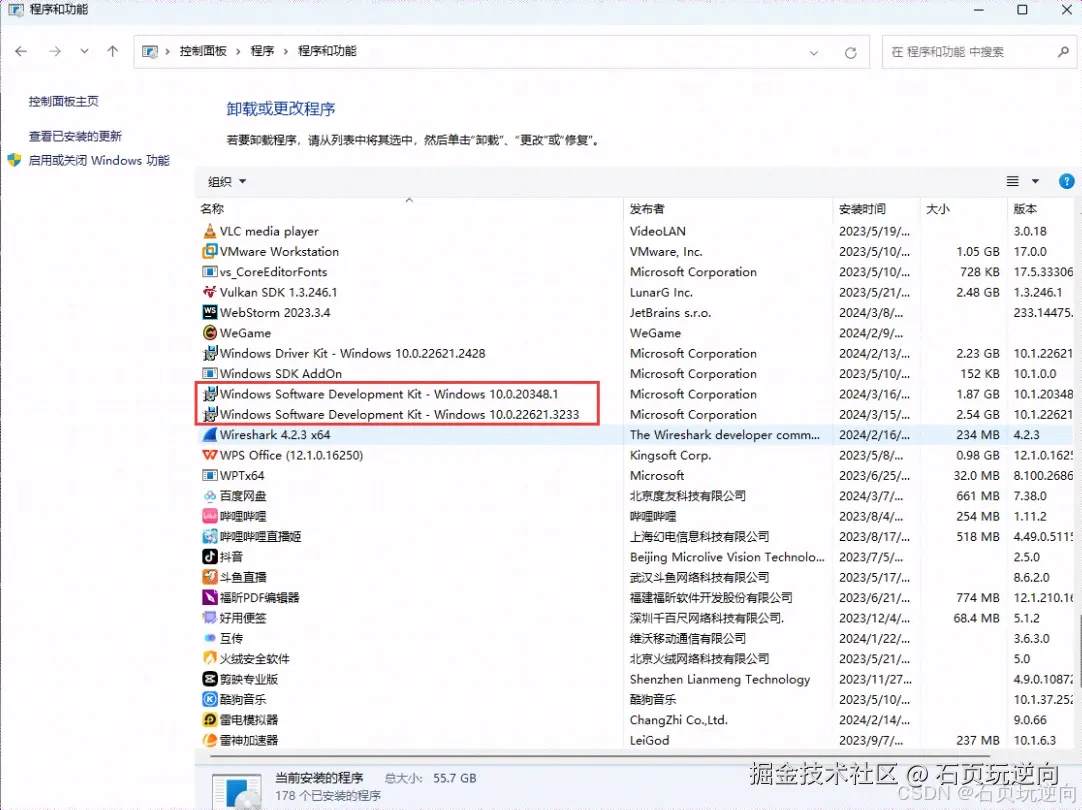1082x810 pixels.
Task: Click the 程序和功能 breadcrumb
Action: click(327, 51)
